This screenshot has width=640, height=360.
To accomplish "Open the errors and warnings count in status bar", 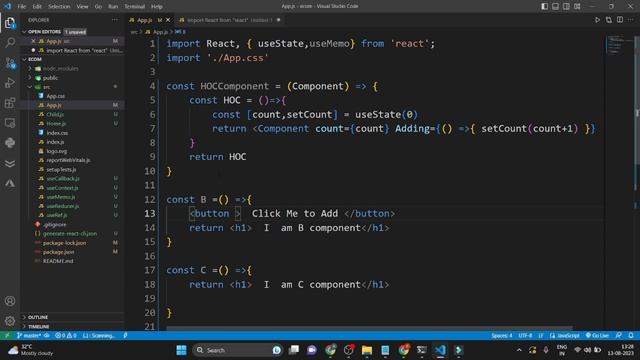I will 66,336.
